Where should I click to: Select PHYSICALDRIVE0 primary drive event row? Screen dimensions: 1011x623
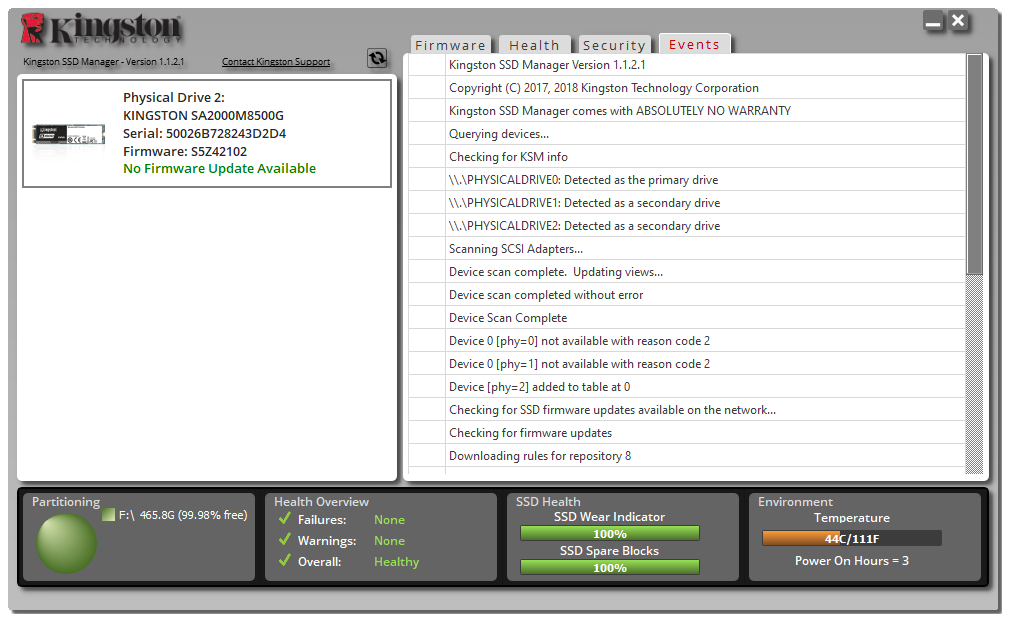point(687,179)
